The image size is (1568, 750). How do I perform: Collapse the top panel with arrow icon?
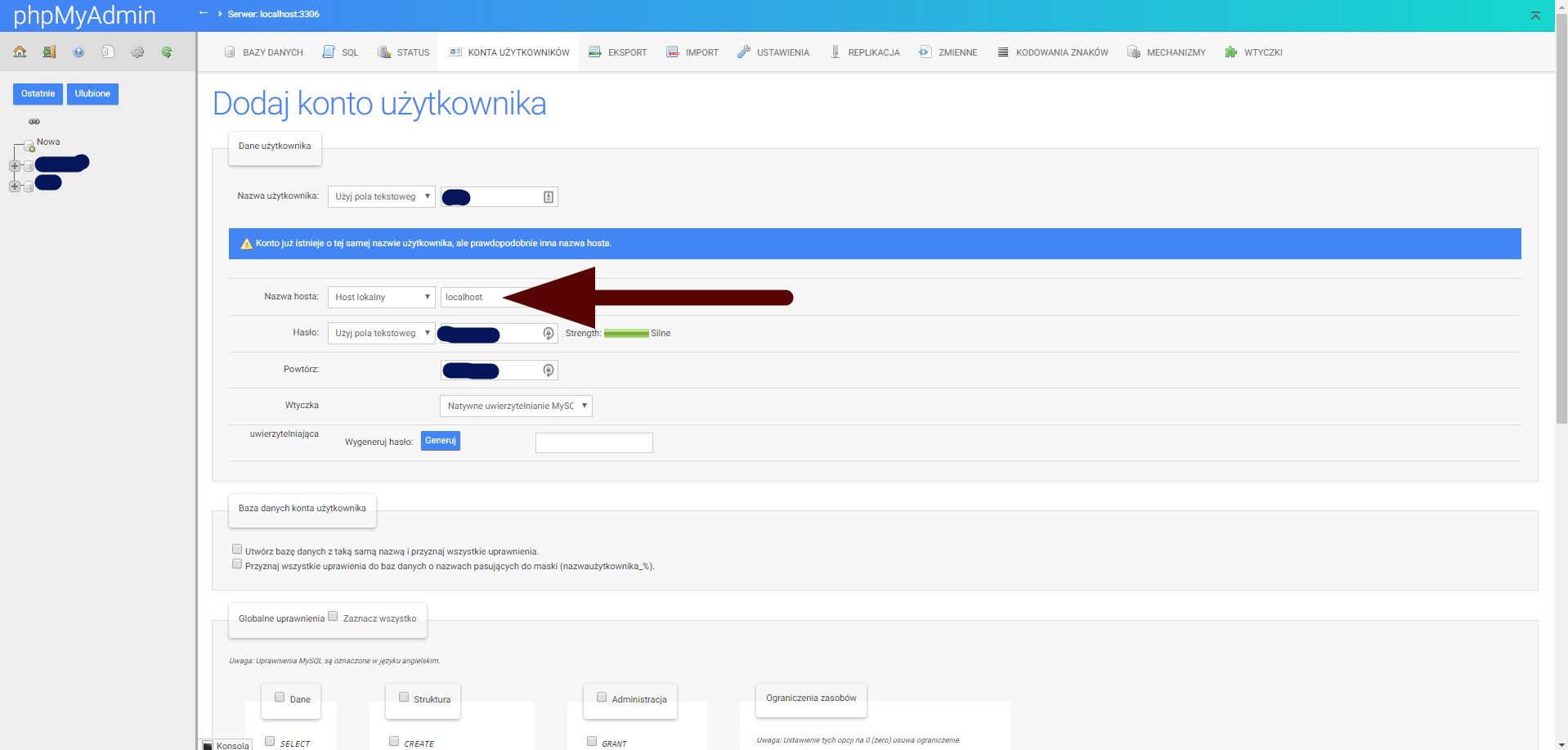pyautogui.click(x=1535, y=16)
